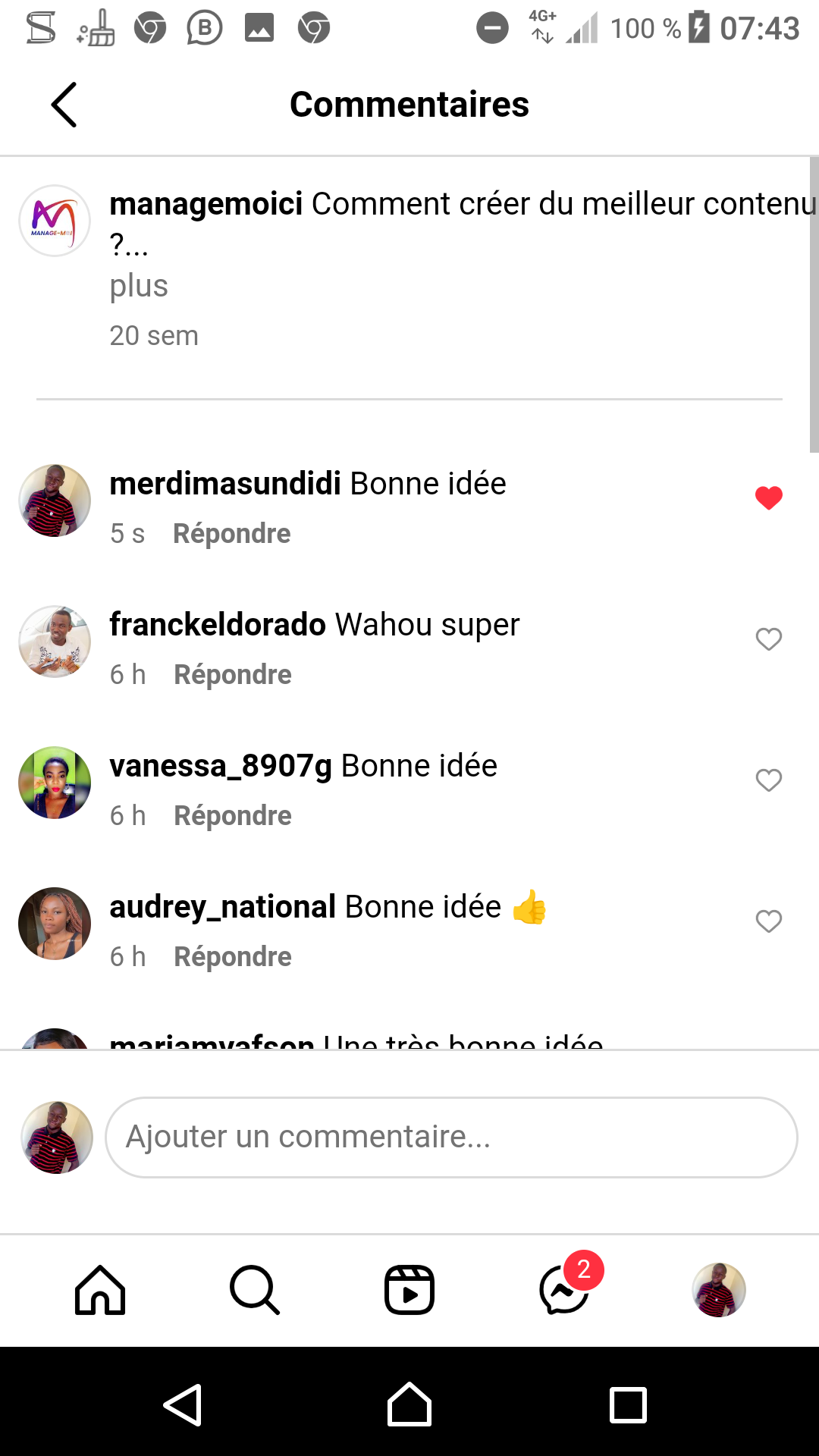Reply to merdimasundidi's comment
The height and width of the screenshot is (1456, 819).
click(x=231, y=534)
